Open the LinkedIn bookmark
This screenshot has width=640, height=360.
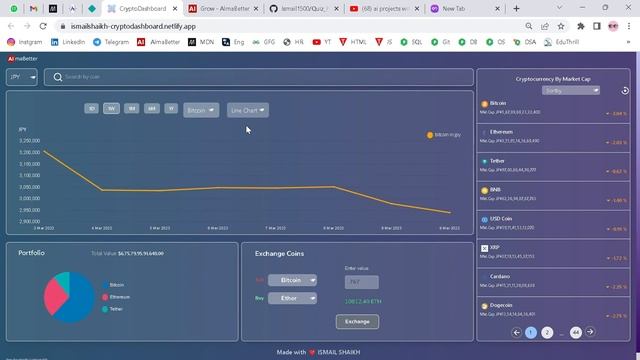[x=68, y=42]
